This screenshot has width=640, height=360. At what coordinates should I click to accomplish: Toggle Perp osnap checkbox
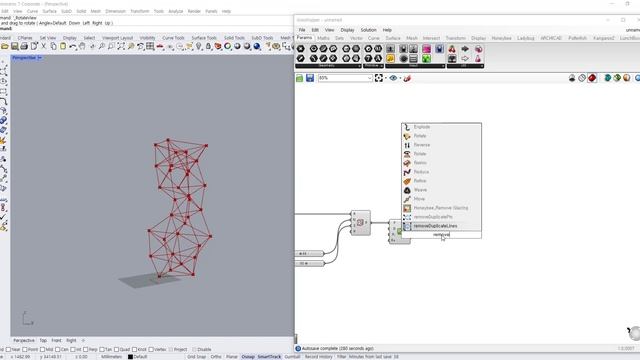coord(85,349)
